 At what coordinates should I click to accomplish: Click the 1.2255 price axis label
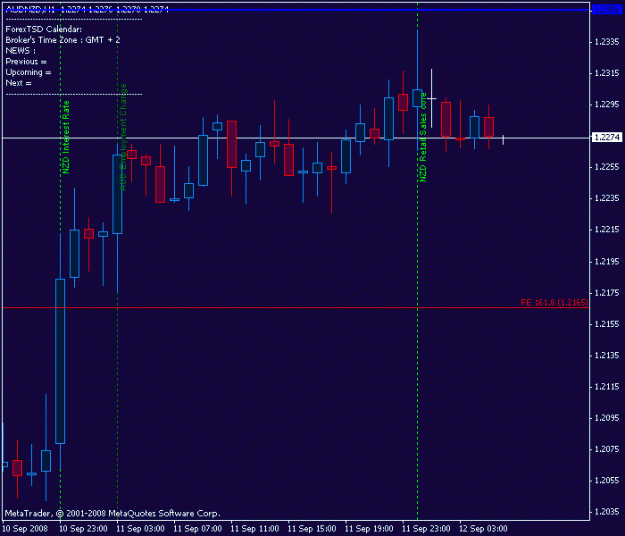607,167
